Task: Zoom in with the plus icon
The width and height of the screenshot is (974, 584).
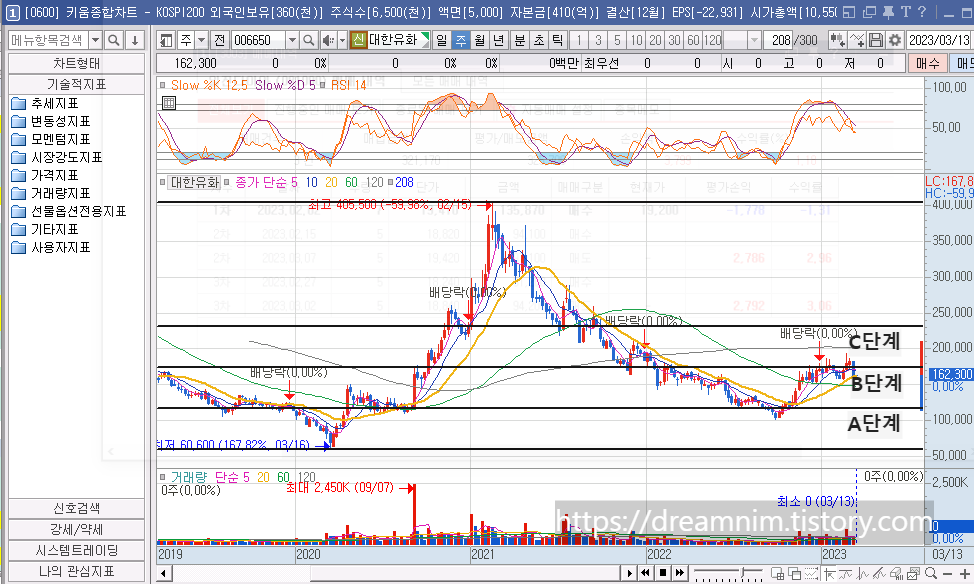Action: point(964,573)
